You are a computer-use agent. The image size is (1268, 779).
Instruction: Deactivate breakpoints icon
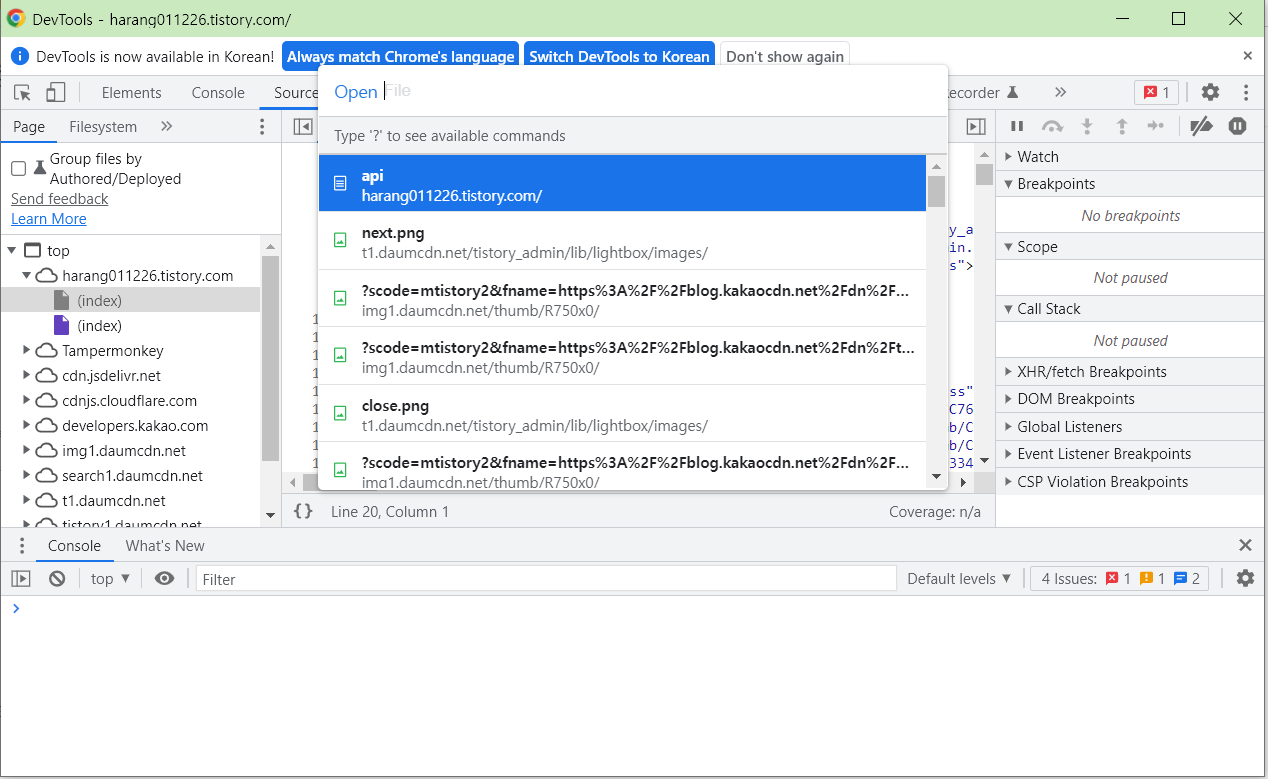pyautogui.click(x=1202, y=126)
